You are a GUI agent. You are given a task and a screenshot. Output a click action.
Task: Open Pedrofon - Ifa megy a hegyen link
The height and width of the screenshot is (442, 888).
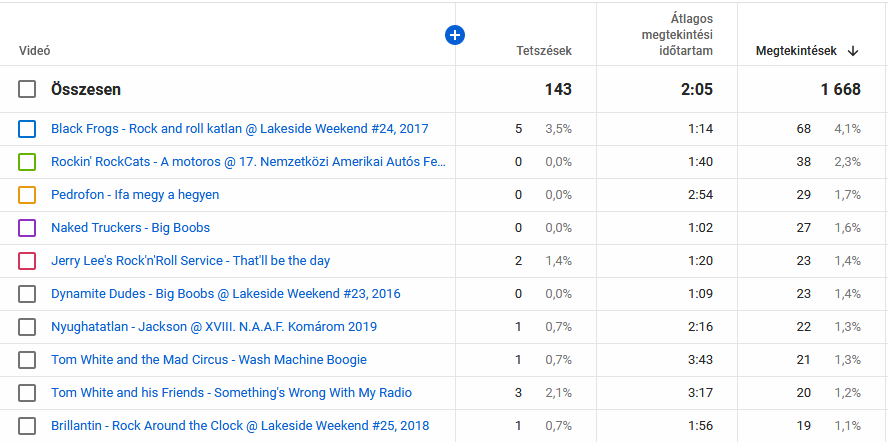tap(135, 195)
